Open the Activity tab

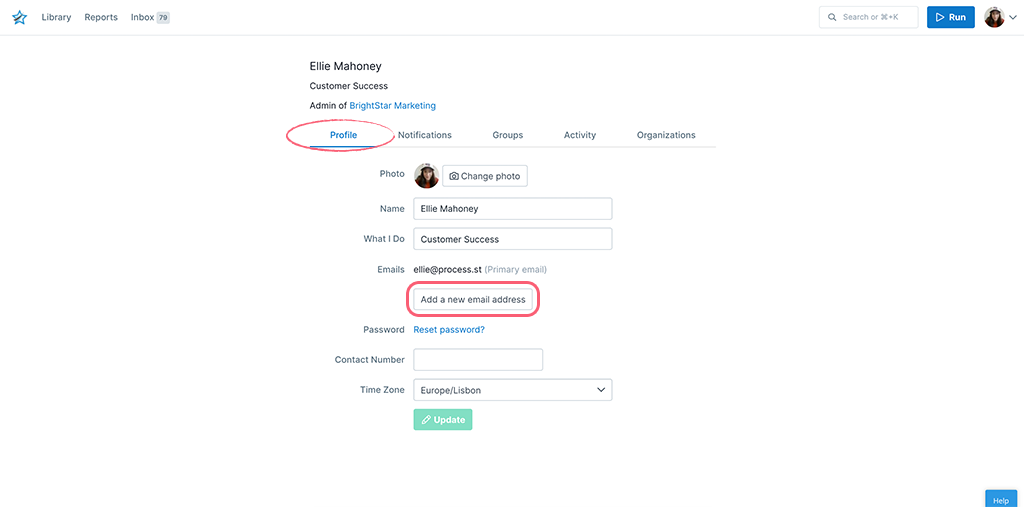(x=580, y=135)
